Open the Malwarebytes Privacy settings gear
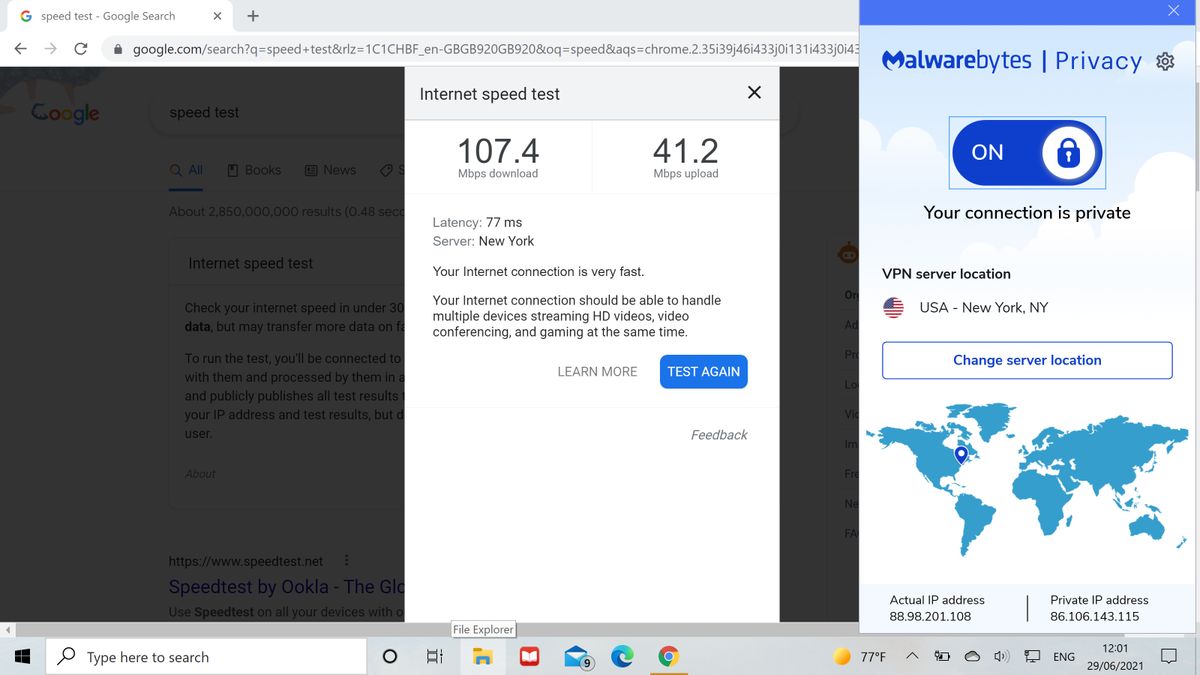 coord(1165,60)
